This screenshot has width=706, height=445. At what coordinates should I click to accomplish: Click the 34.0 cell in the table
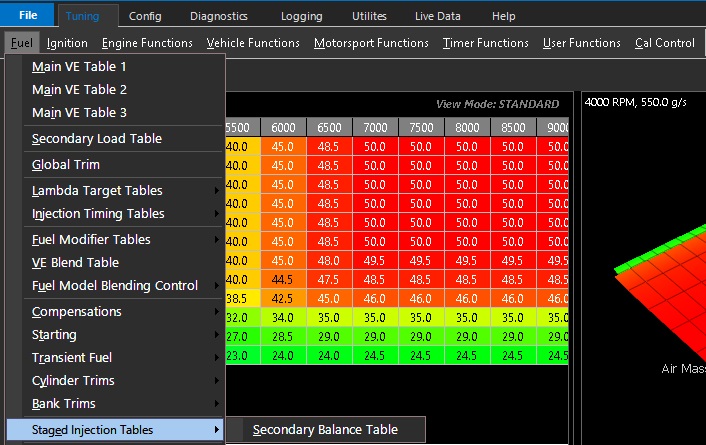pyautogui.click(x=283, y=318)
